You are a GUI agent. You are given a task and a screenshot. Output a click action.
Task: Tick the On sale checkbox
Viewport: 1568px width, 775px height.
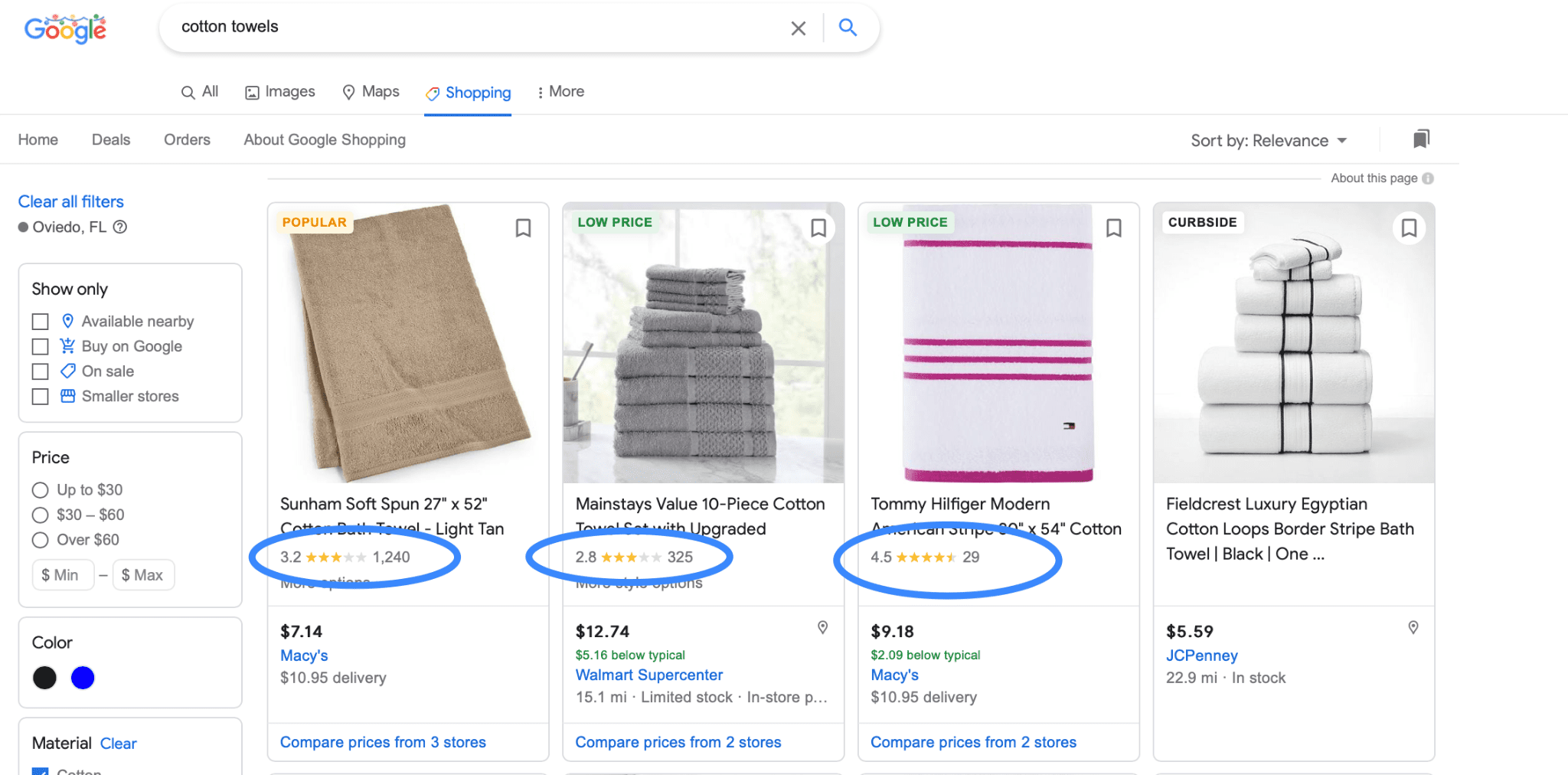point(41,371)
